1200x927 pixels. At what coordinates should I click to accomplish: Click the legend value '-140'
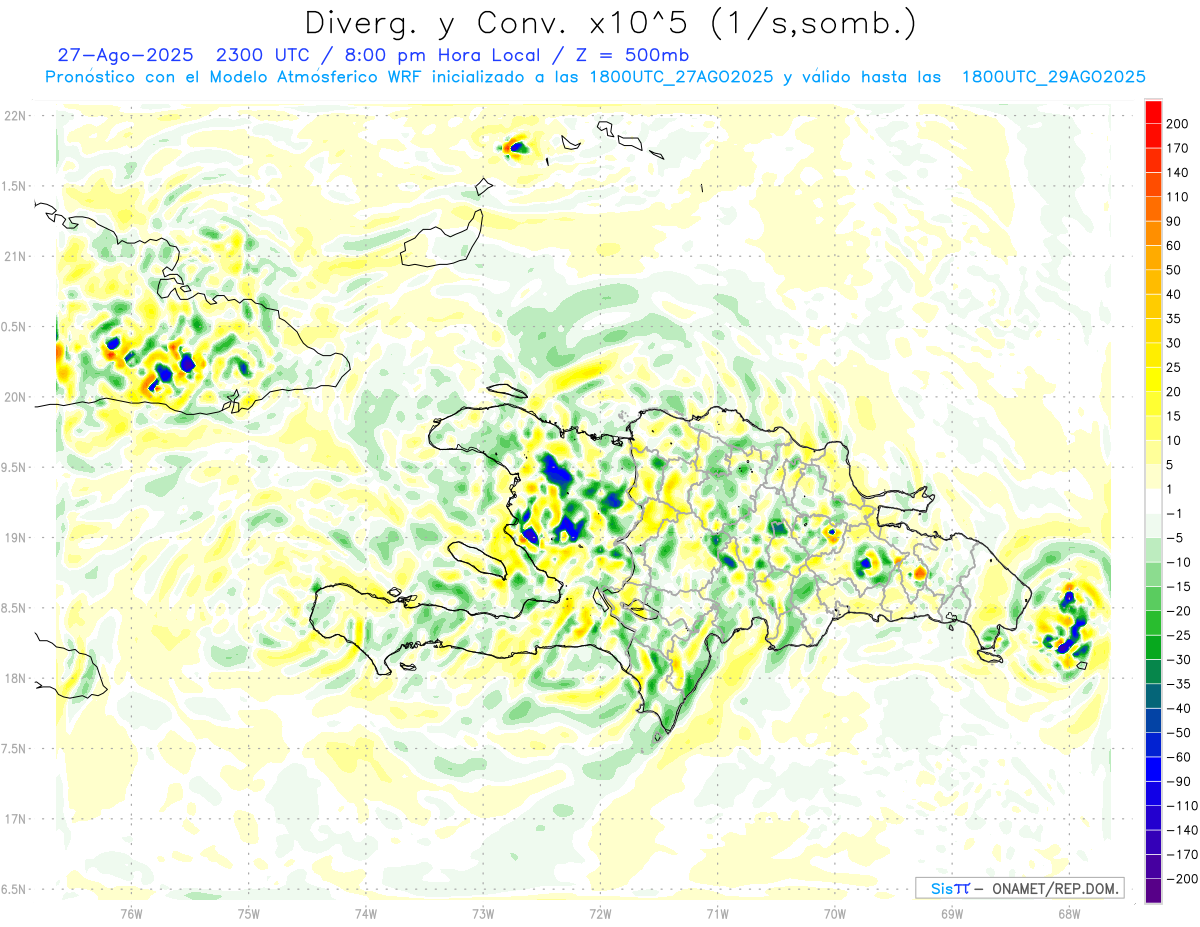1184,831
